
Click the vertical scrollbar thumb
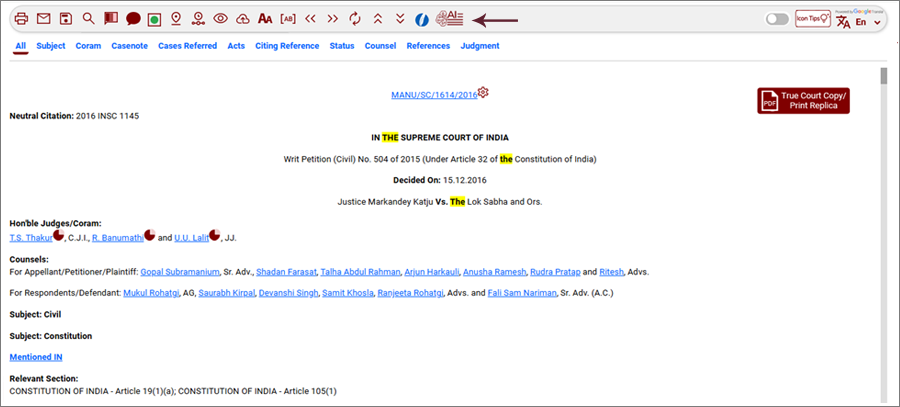point(883,76)
